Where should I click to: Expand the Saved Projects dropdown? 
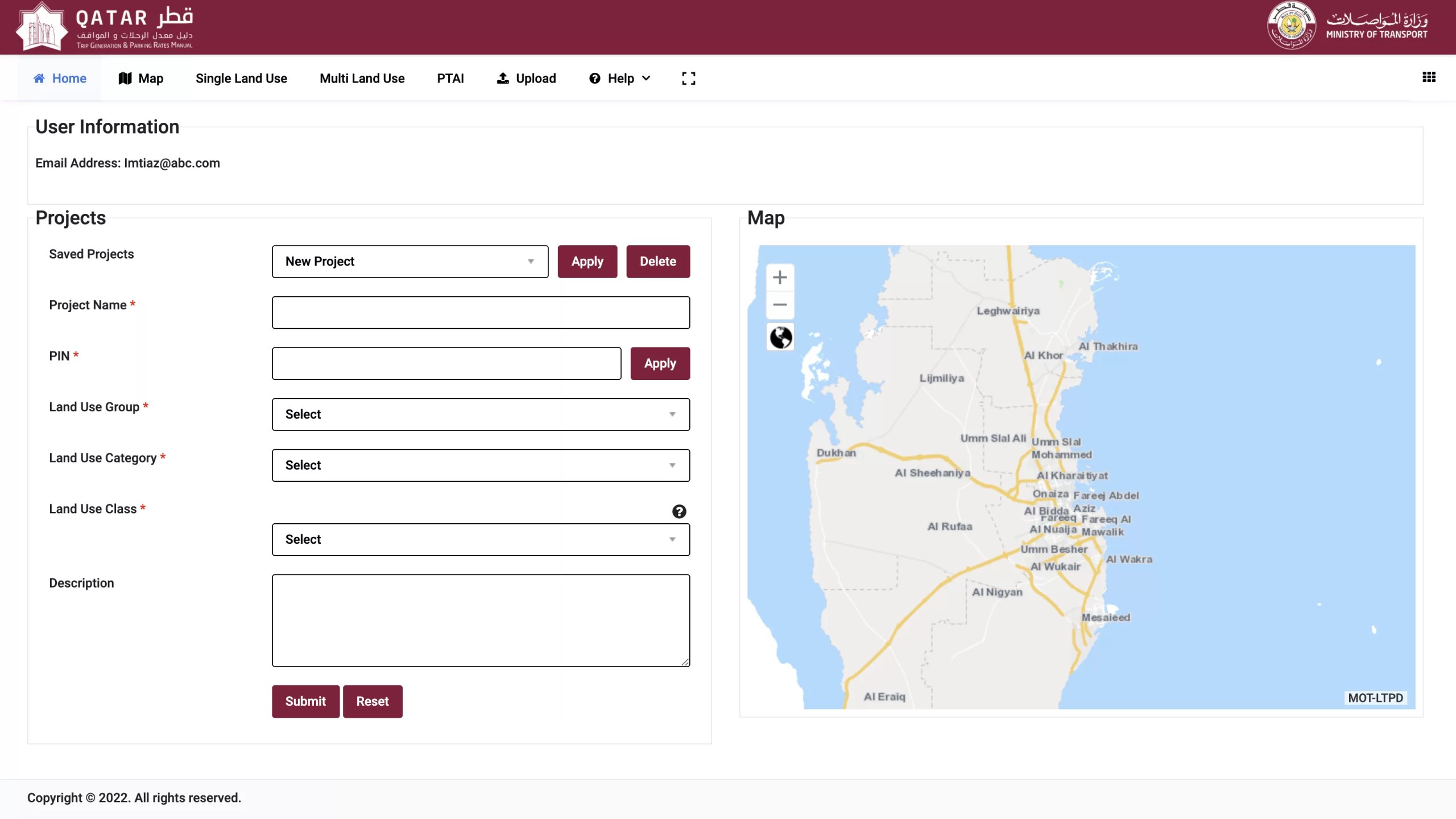click(409, 262)
